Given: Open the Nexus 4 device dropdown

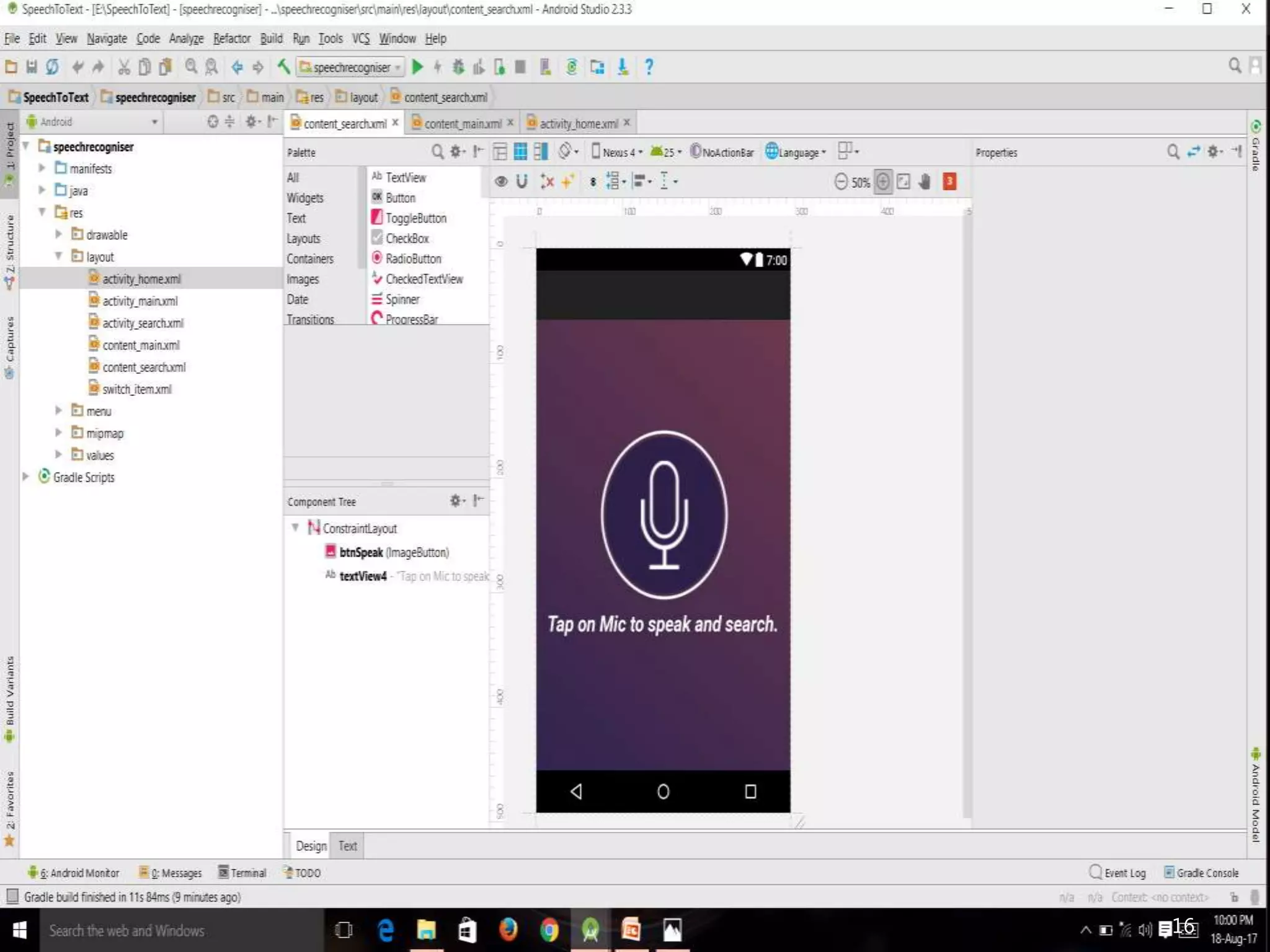Looking at the screenshot, I should (617, 152).
